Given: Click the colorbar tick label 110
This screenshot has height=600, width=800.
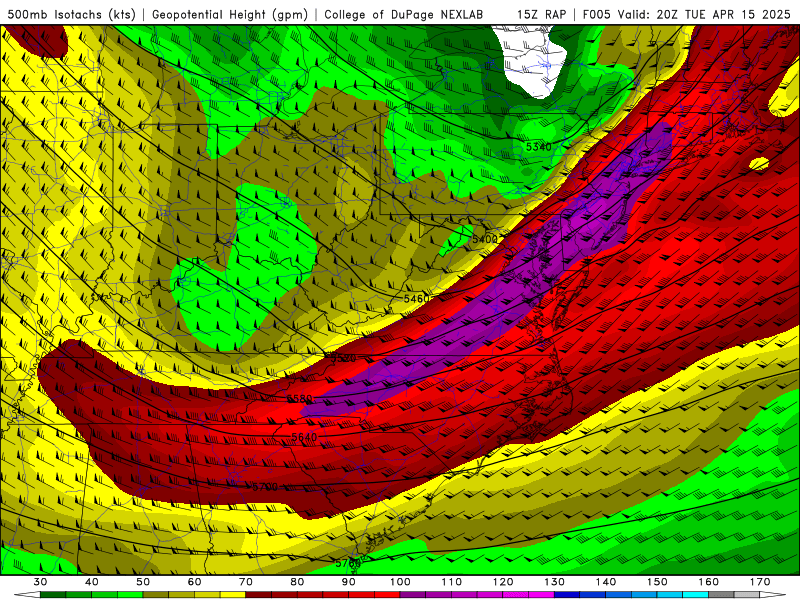Looking at the screenshot, I should tap(452, 582).
